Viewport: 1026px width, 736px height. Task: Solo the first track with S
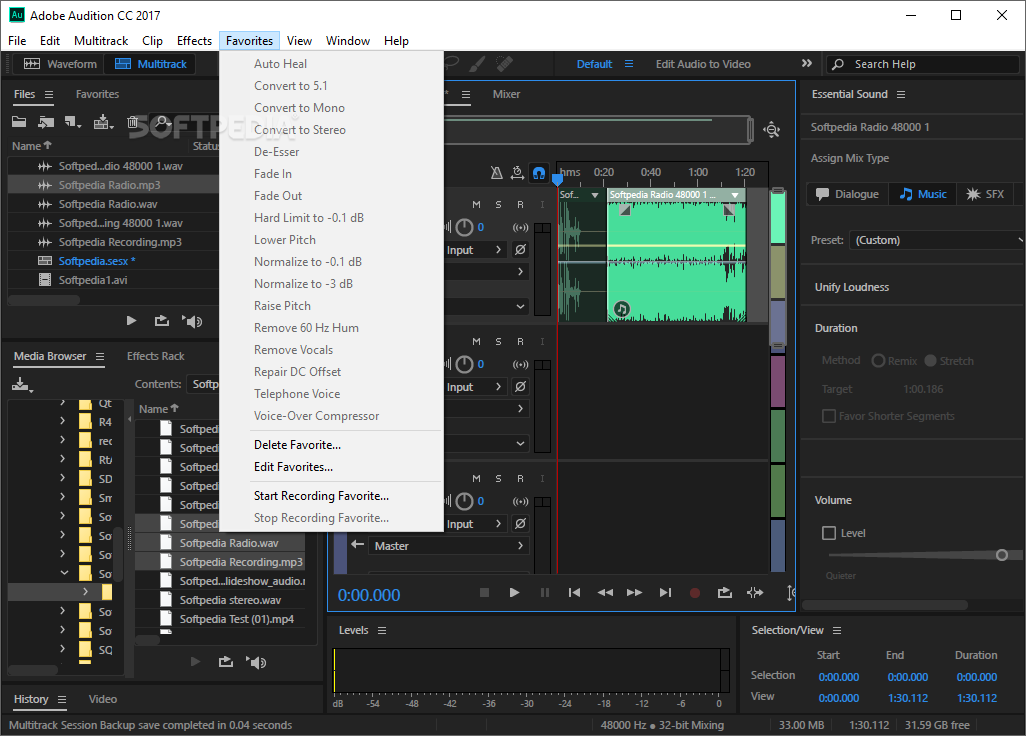[499, 205]
